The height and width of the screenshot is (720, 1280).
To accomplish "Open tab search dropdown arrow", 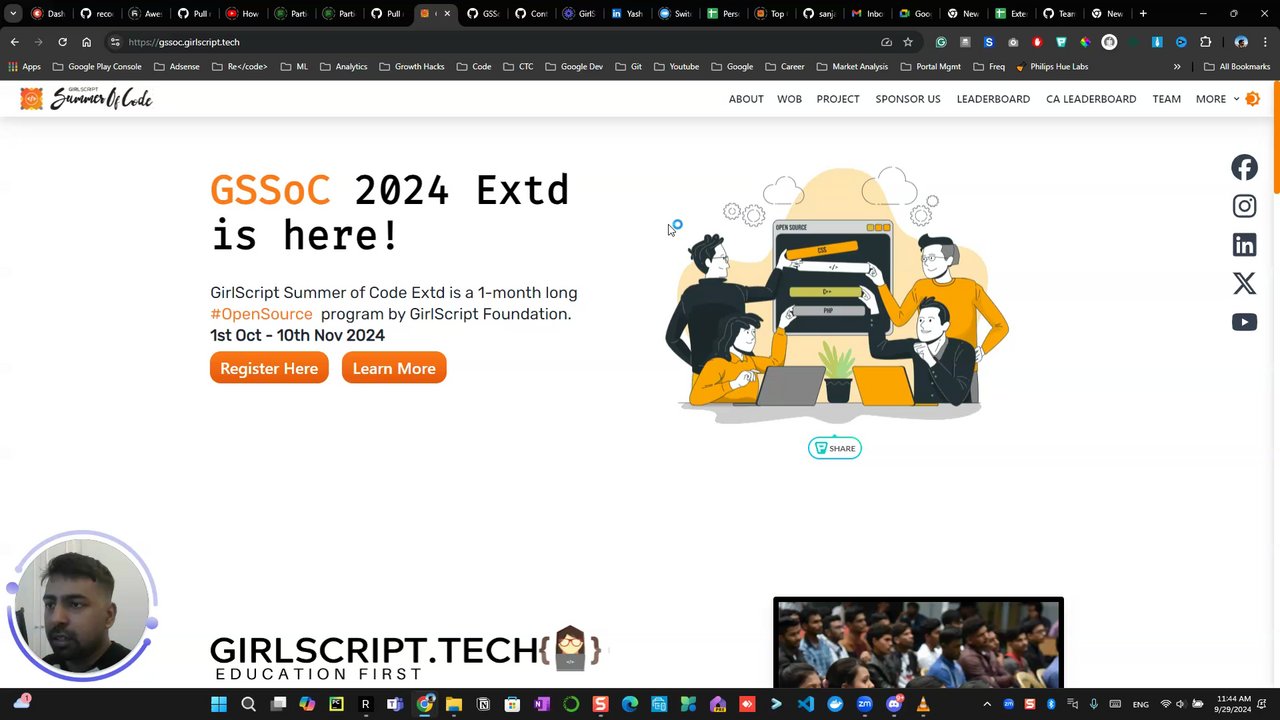I will click(x=14, y=14).
